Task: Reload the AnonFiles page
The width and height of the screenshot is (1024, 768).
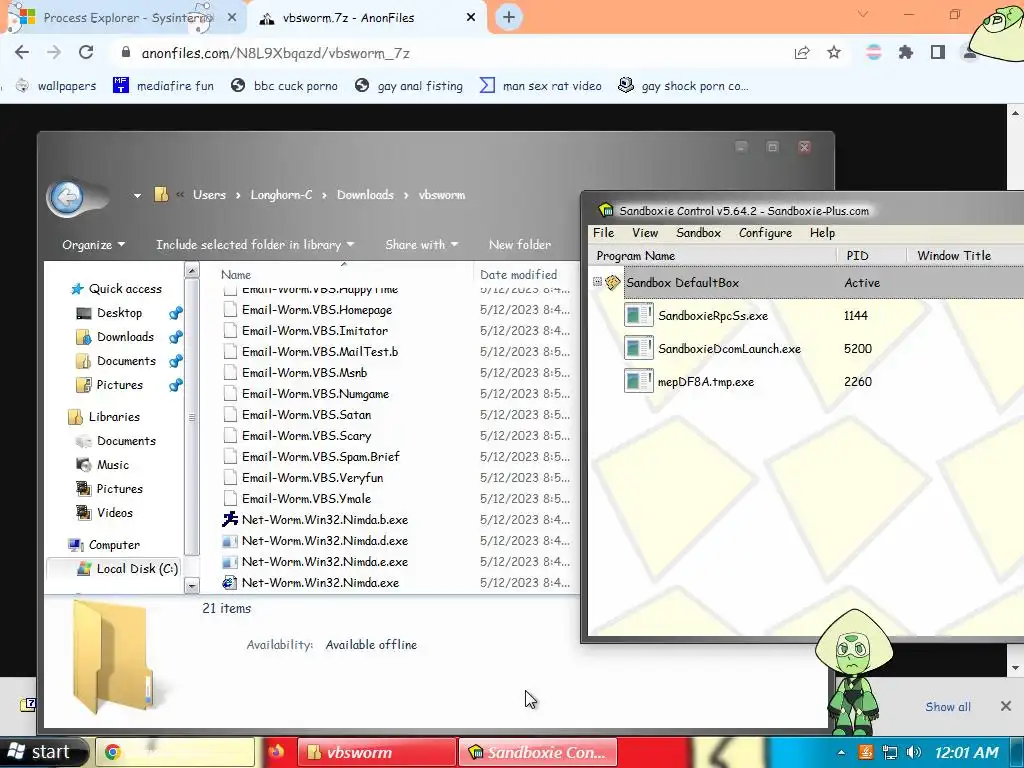Action: pos(86,53)
